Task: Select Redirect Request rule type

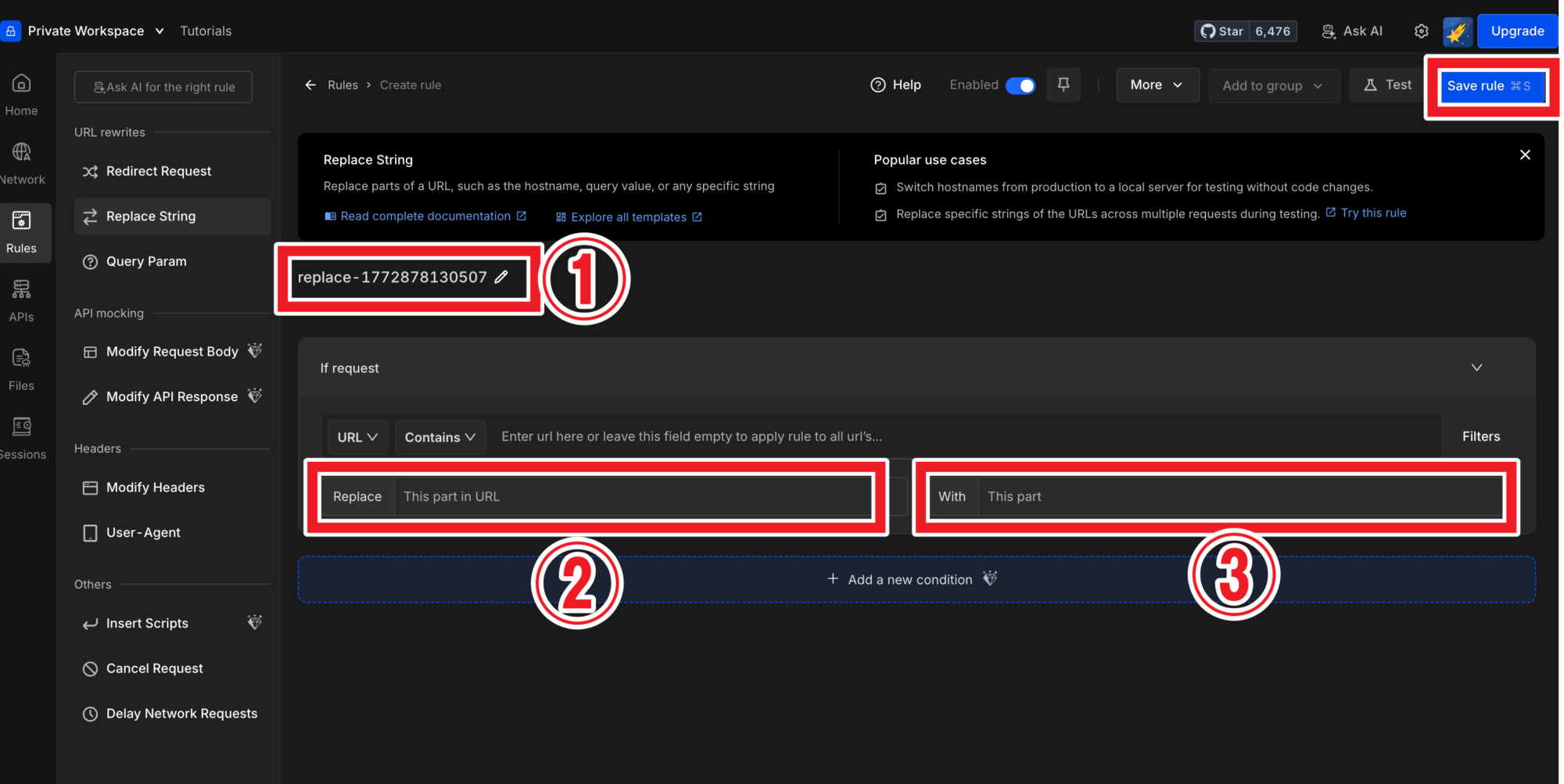Action: tap(159, 171)
